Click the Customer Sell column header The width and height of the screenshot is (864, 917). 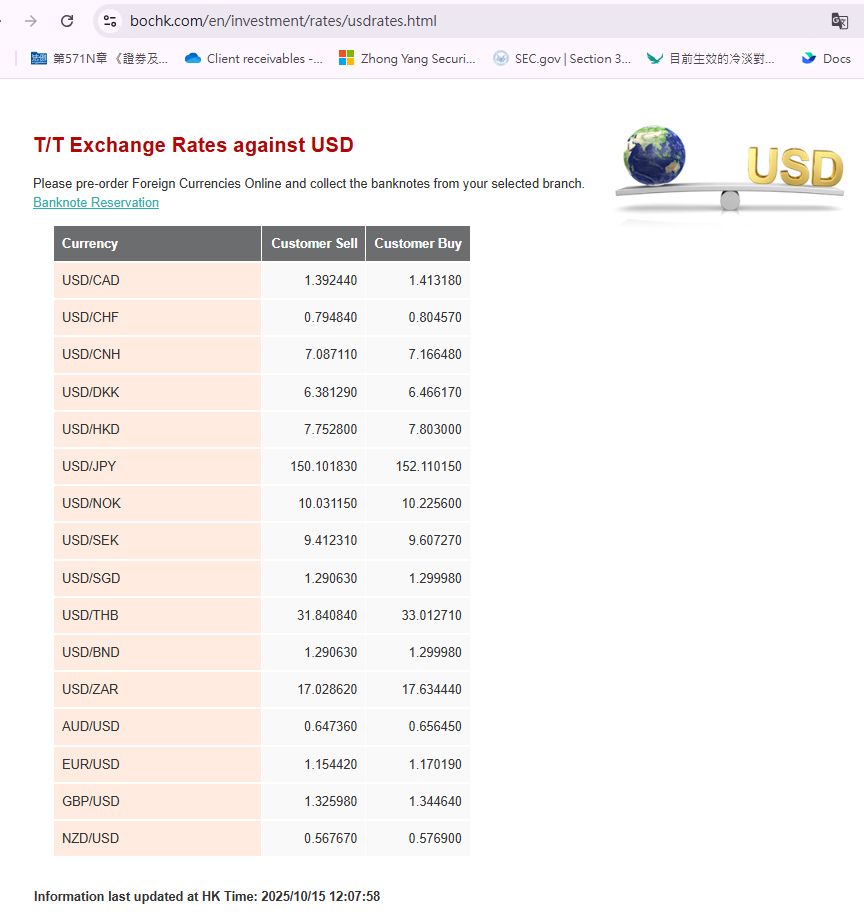pos(314,243)
